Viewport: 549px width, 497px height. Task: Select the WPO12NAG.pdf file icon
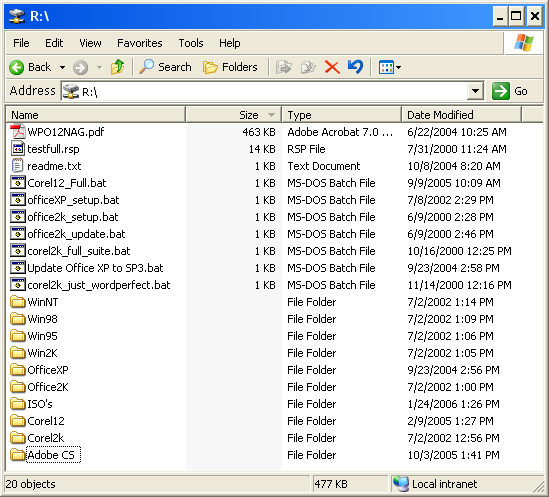18,132
